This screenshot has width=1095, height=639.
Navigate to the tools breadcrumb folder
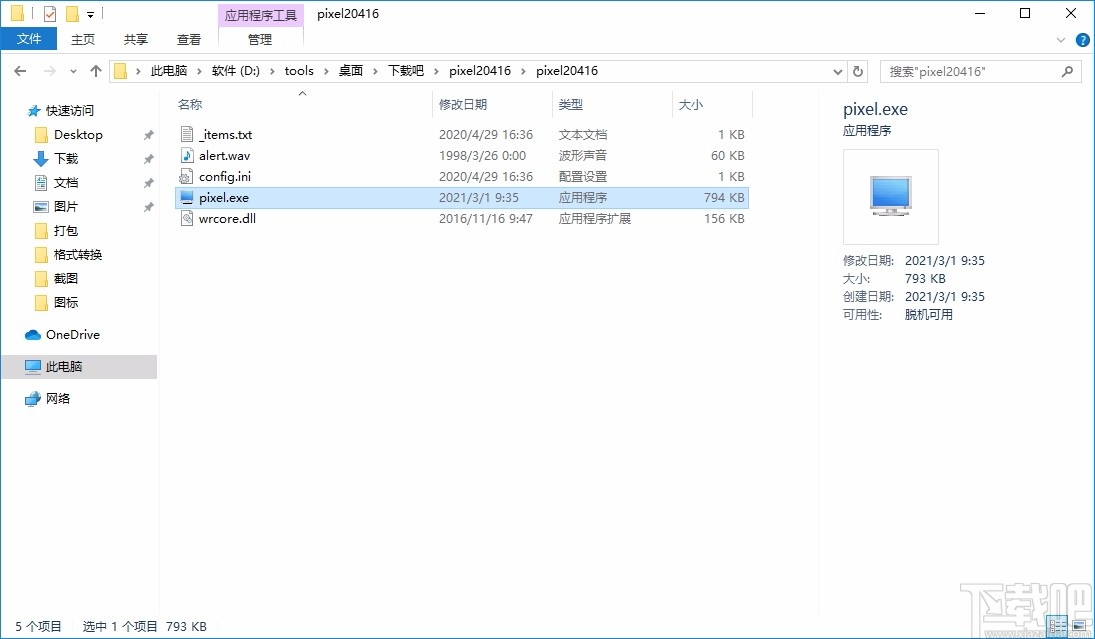pos(299,71)
